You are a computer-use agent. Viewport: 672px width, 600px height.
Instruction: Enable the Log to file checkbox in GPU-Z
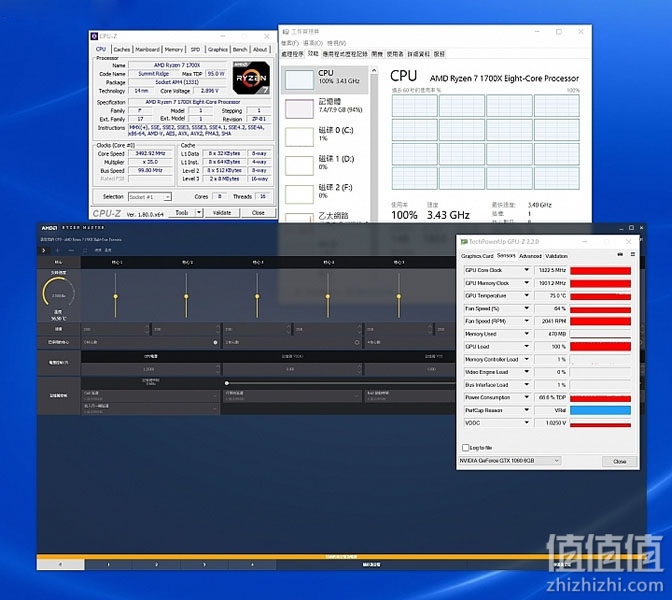[x=465, y=447]
